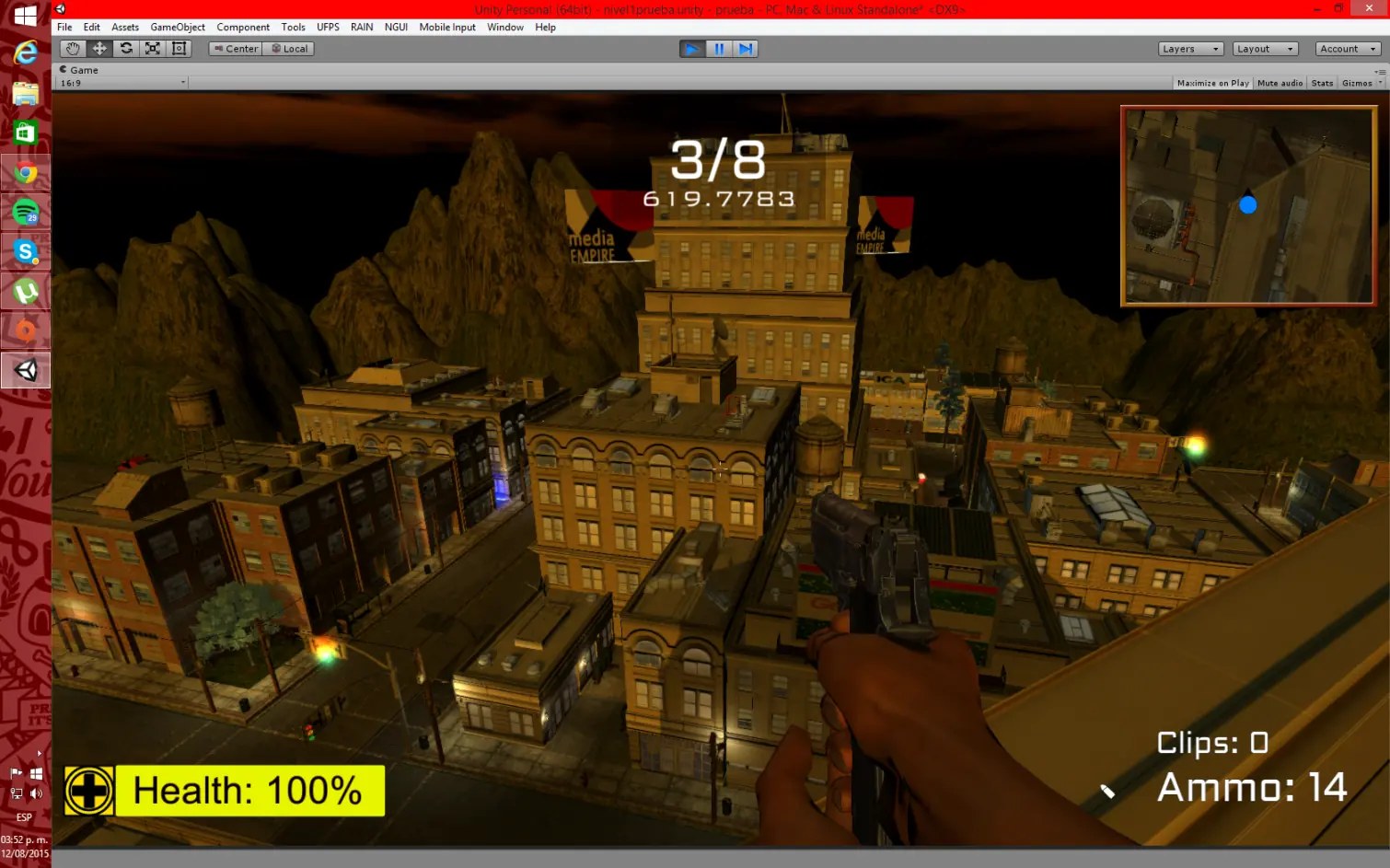Screen dimensions: 1390x868
Task: Click the Ammo: 14 counter
Action: point(1252,787)
